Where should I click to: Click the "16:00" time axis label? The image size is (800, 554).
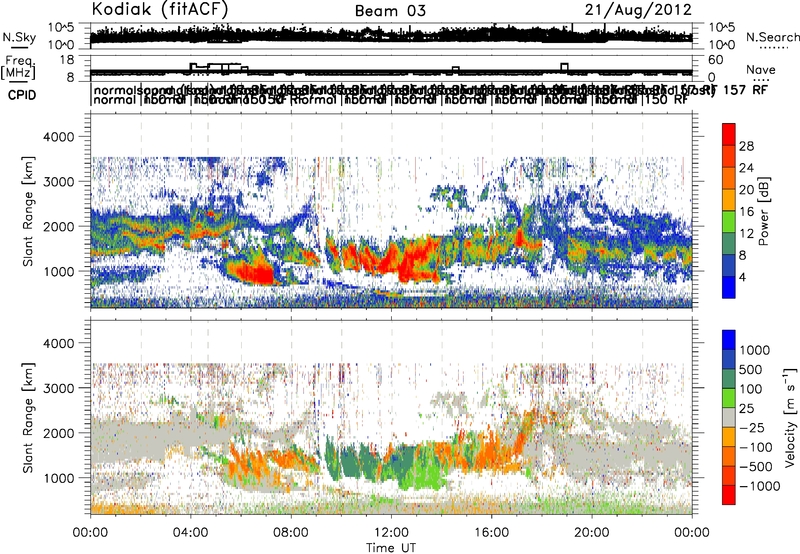[491, 533]
